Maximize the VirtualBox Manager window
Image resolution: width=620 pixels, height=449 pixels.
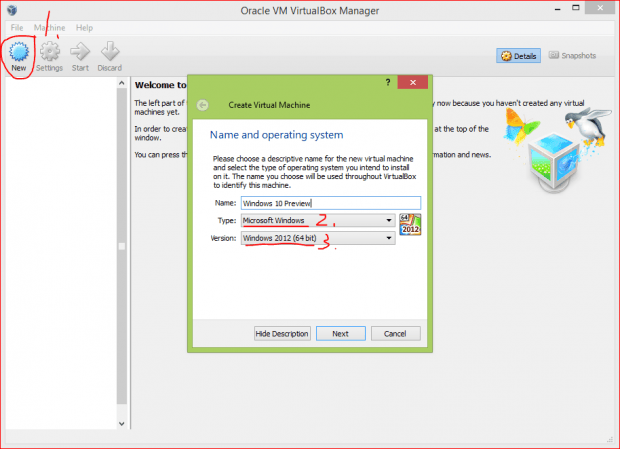(576, 8)
